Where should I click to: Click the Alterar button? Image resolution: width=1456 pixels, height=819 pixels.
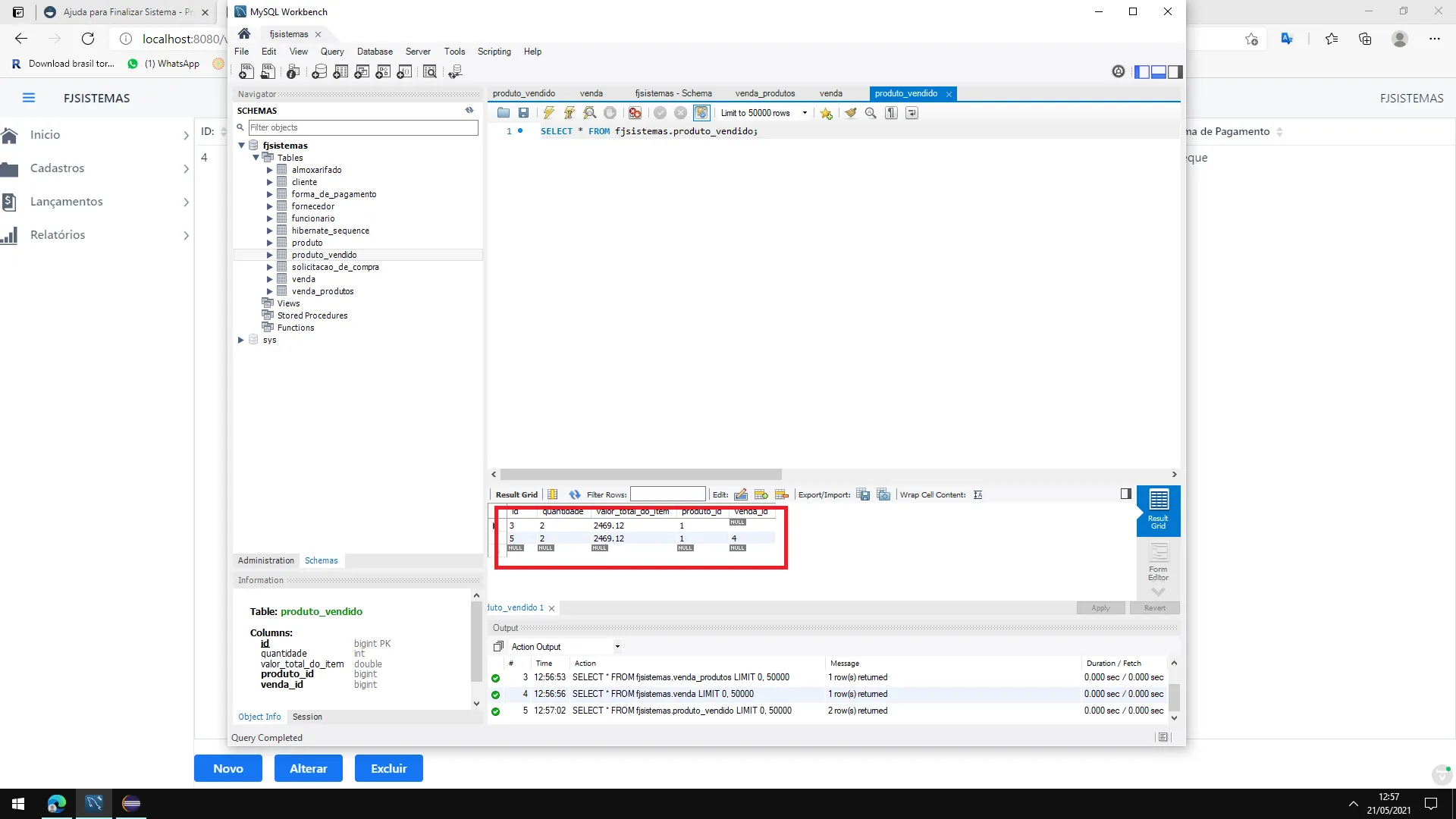point(309,768)
